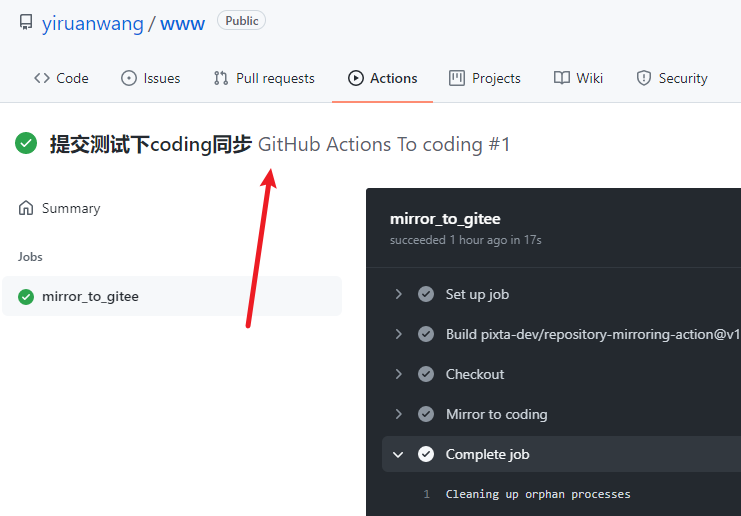Switch to the Wiki tab

pos(578,78)
